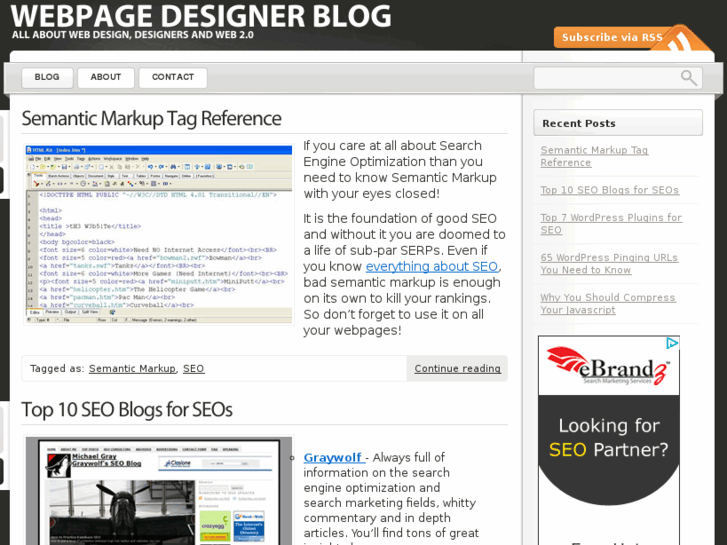Open recent post Semantic Markup Tag Reference
This screenshot has width=727, height=545.
click(x=594, y=156)
